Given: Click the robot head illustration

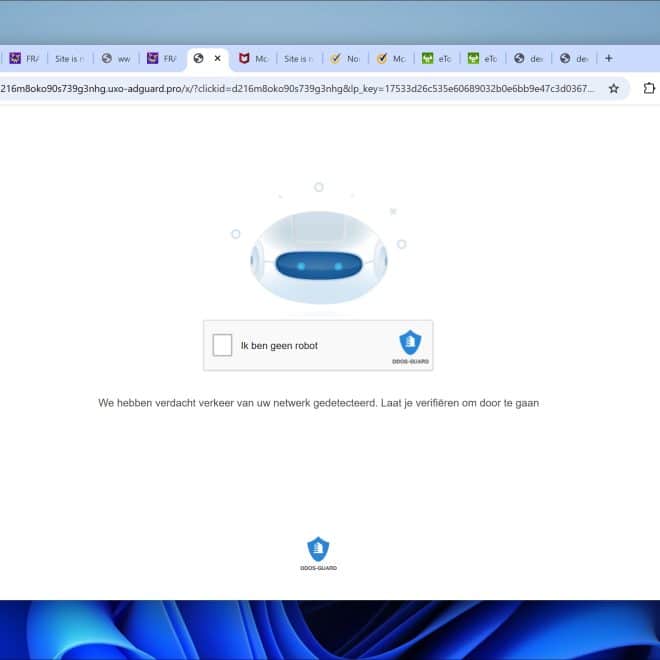Looking at the screenshot, I should [319, 257].
